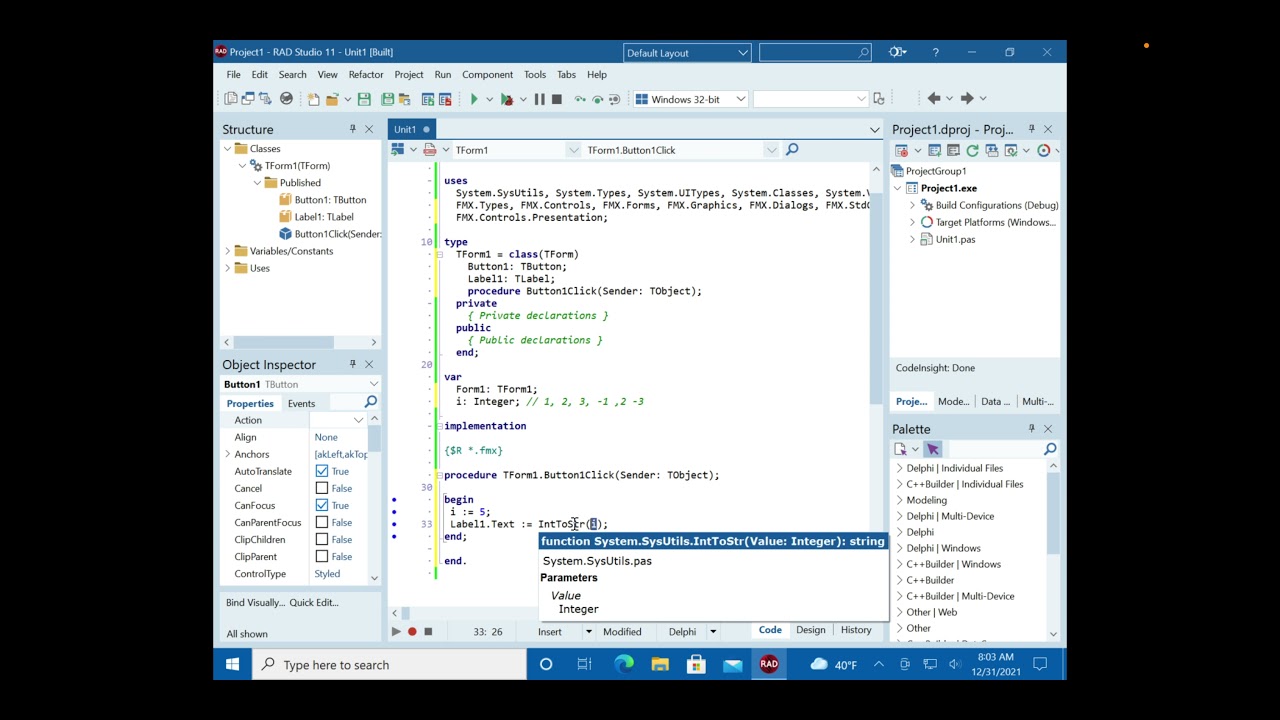Expand Delphi | Individual Files palette category

tap(899, 468)
